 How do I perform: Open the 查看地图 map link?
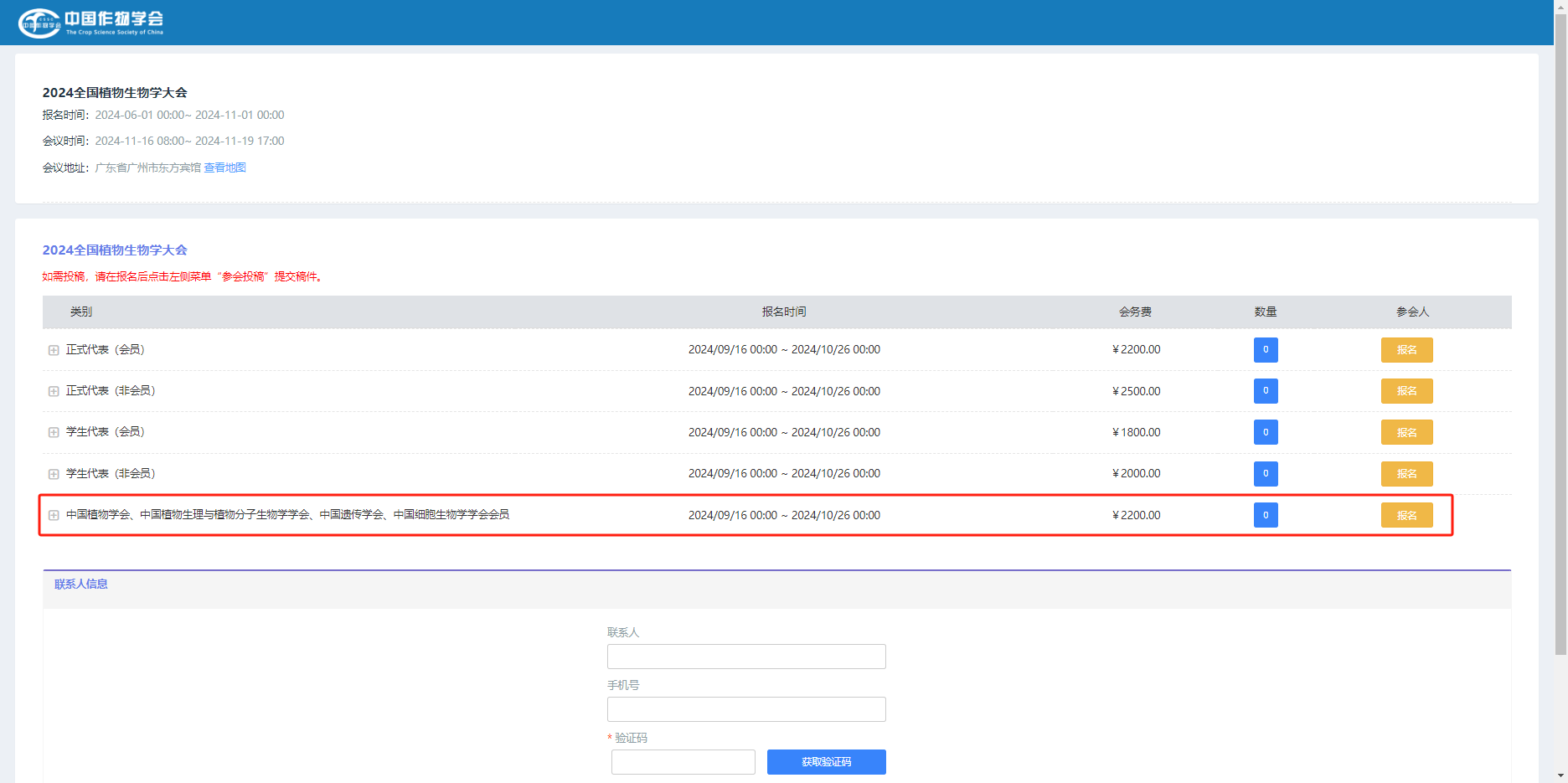[224, 167]
